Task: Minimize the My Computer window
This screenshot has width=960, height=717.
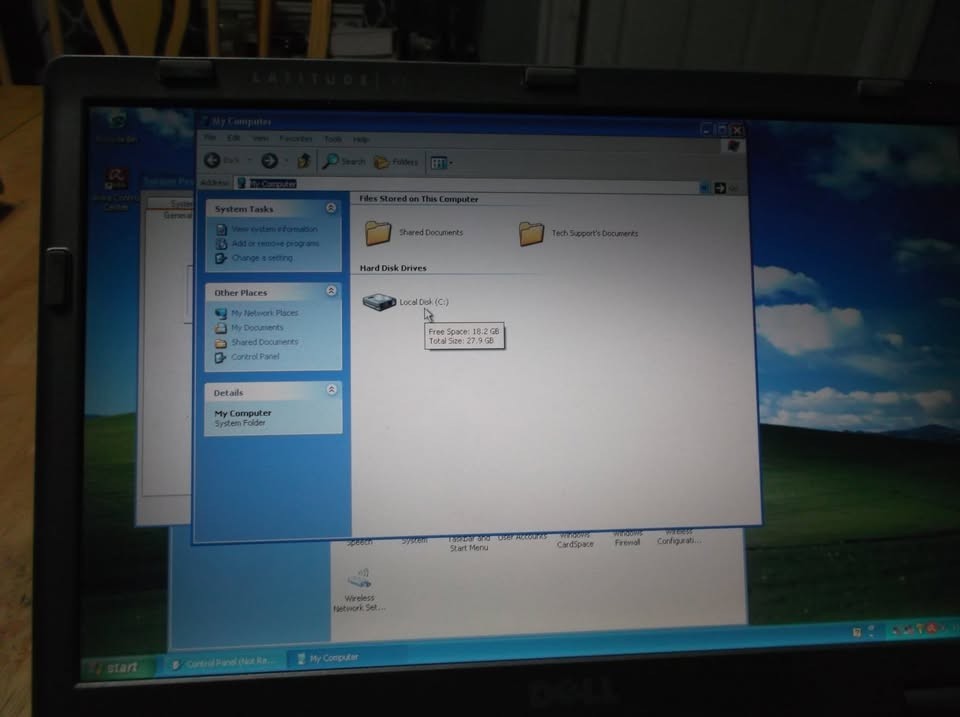Action: pyautogui.click(x=707, y=129)
